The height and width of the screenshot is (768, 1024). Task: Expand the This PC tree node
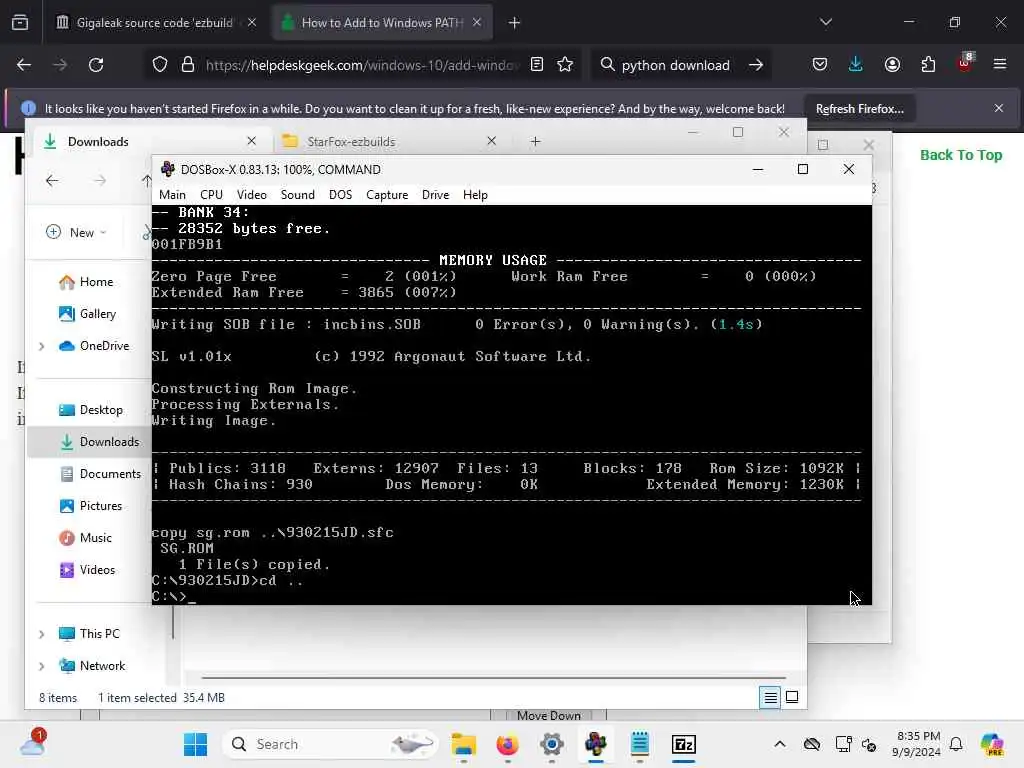[x=42, y=634]
